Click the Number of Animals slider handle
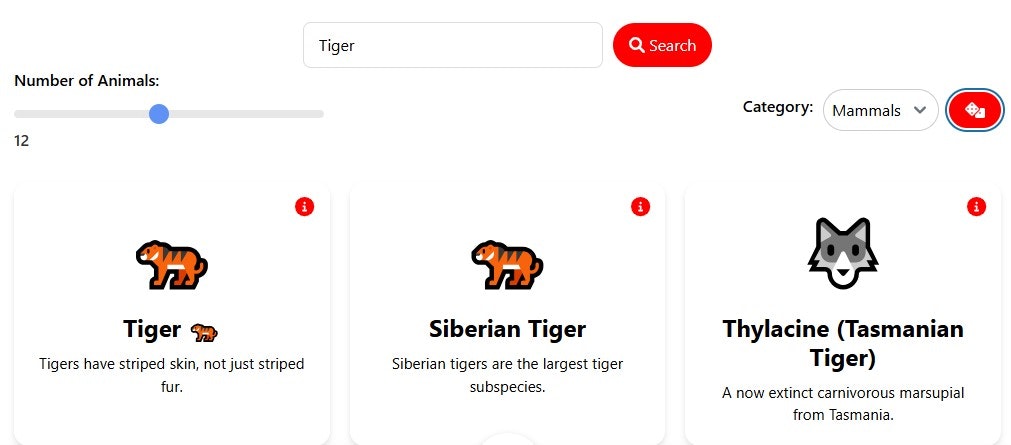 coord(159,114)
